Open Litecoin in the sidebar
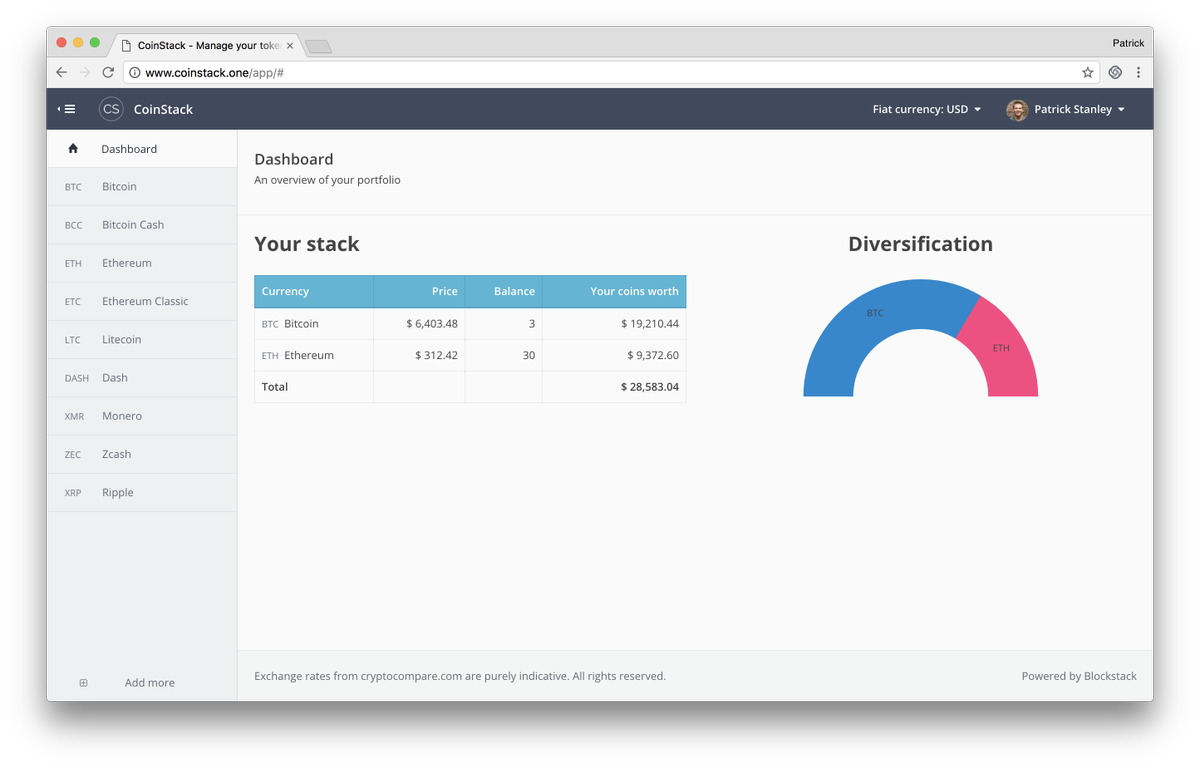The width and height of the screenshot is (1200, 768). tap(142, 339)
